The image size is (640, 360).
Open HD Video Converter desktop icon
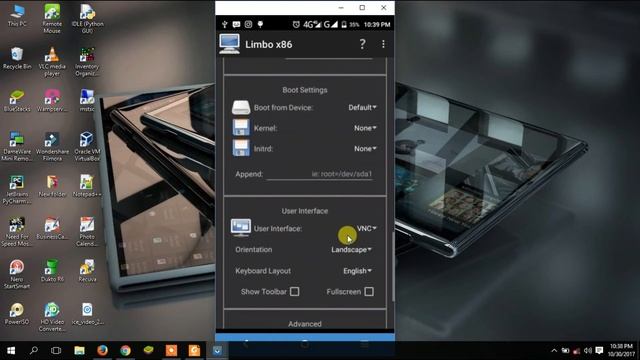coord(52,316)
